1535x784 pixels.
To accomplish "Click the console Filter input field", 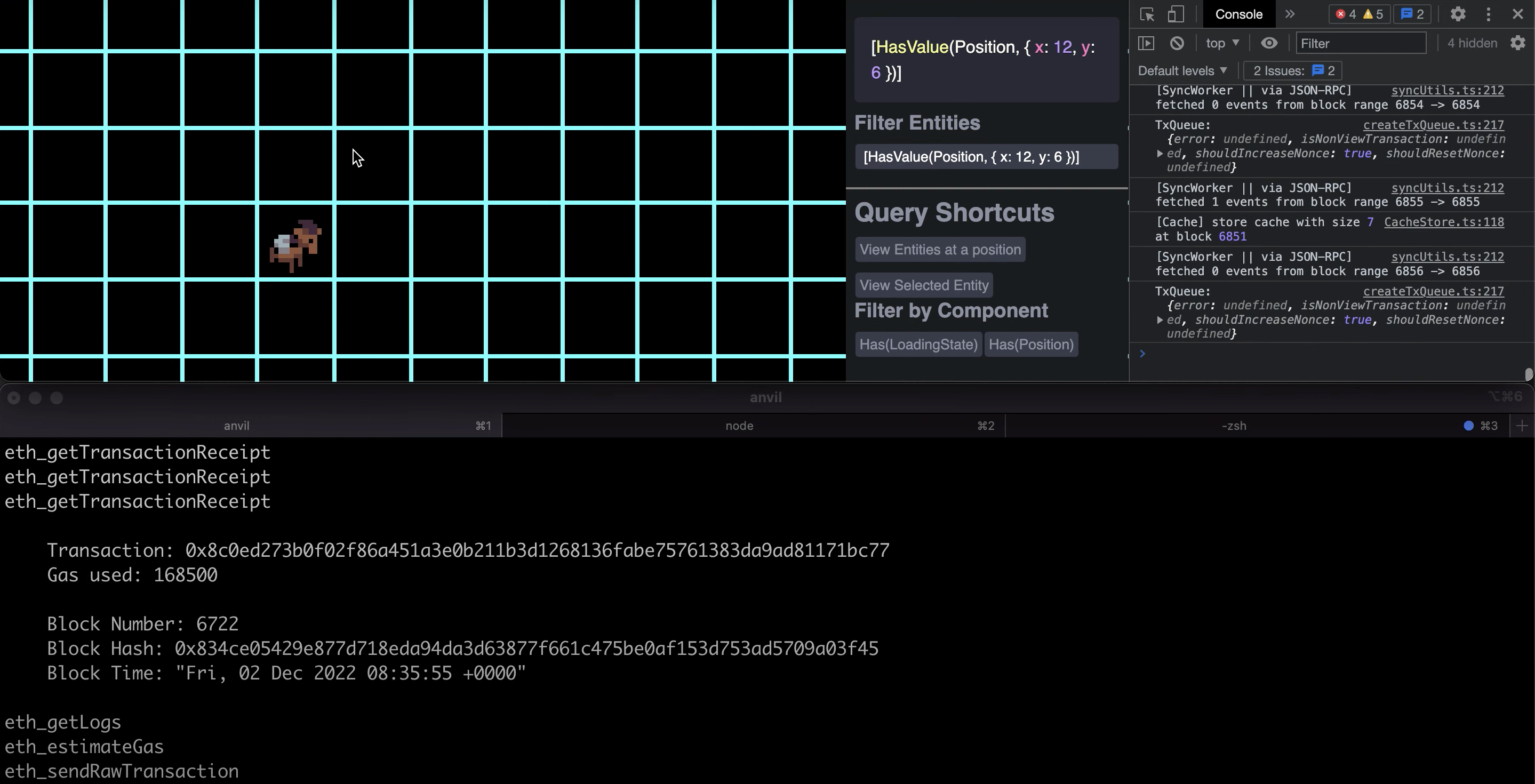I will point(1361,43).
